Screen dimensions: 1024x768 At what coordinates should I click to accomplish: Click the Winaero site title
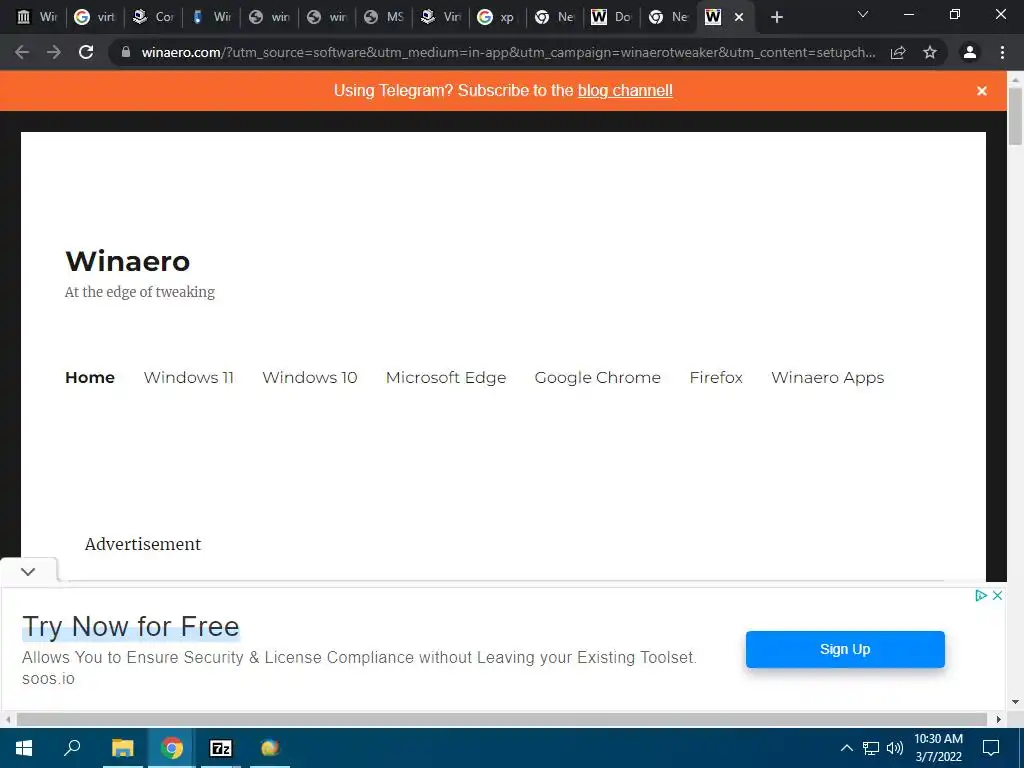pos(127,261)
